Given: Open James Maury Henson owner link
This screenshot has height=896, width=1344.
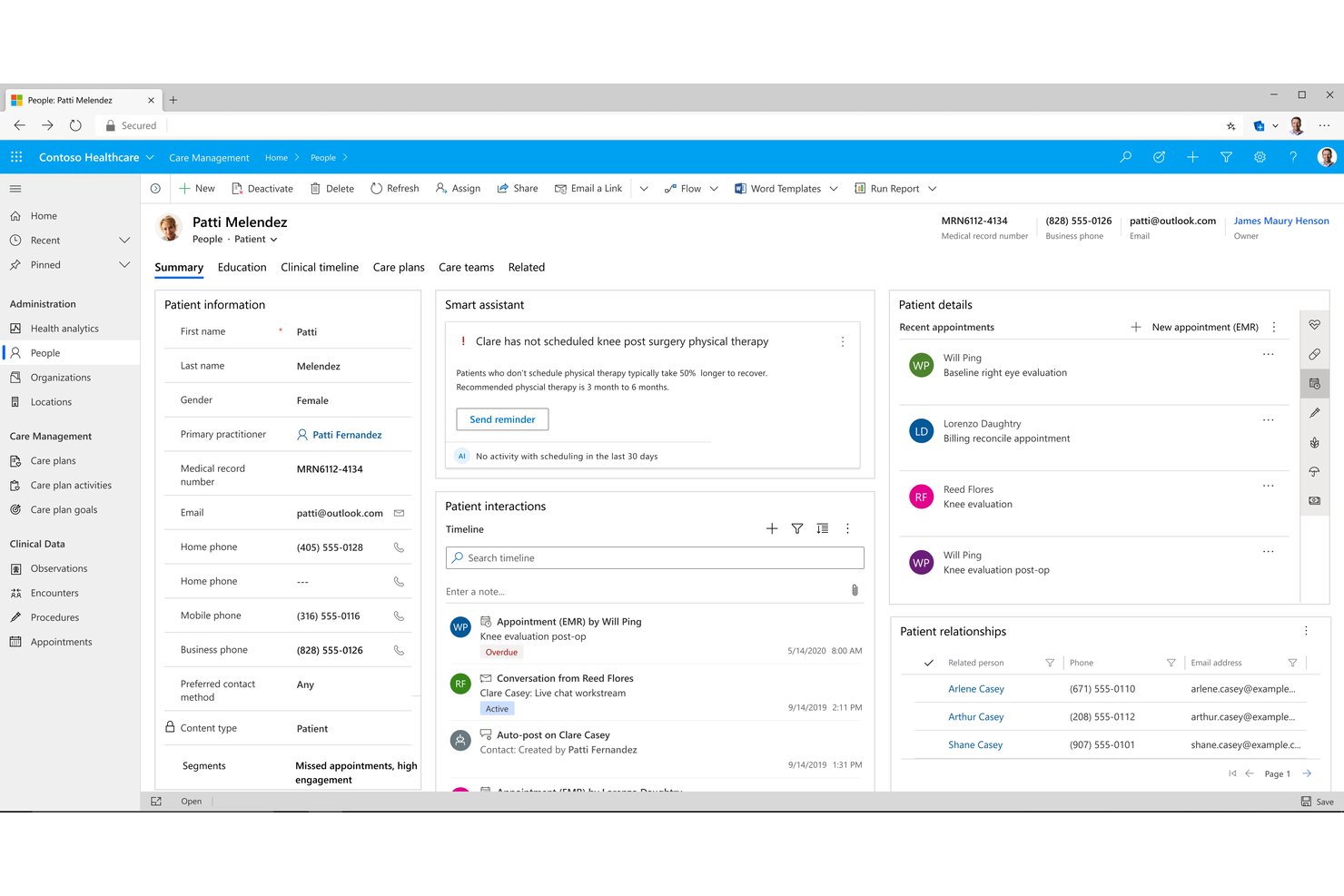Looking at the screenshot, I should point(1281,221).
